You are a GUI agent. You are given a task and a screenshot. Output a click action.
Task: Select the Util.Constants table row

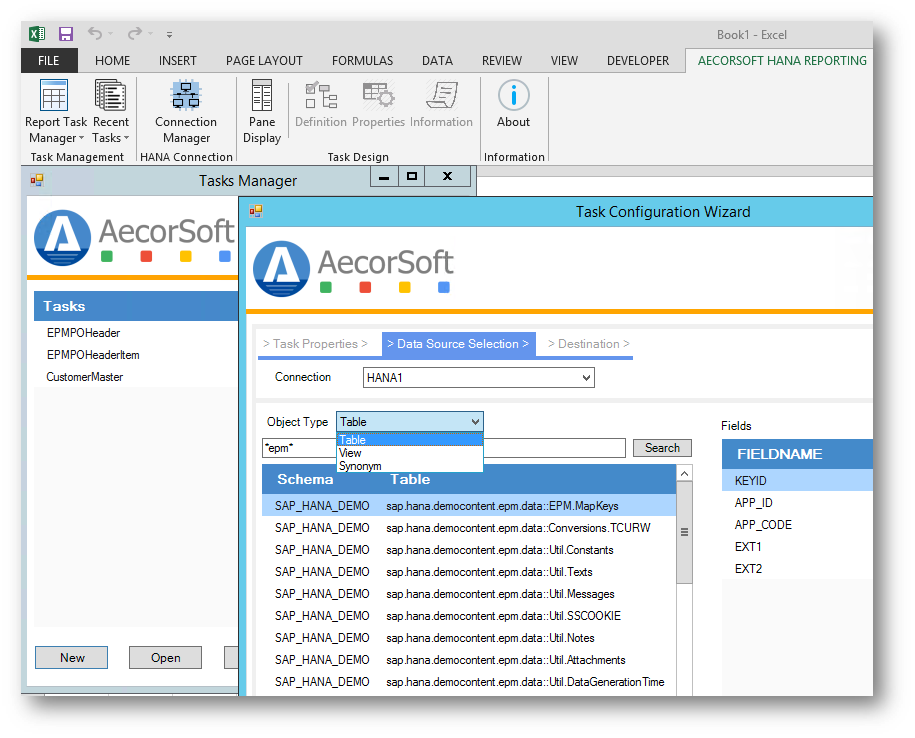tap(469, 550)
